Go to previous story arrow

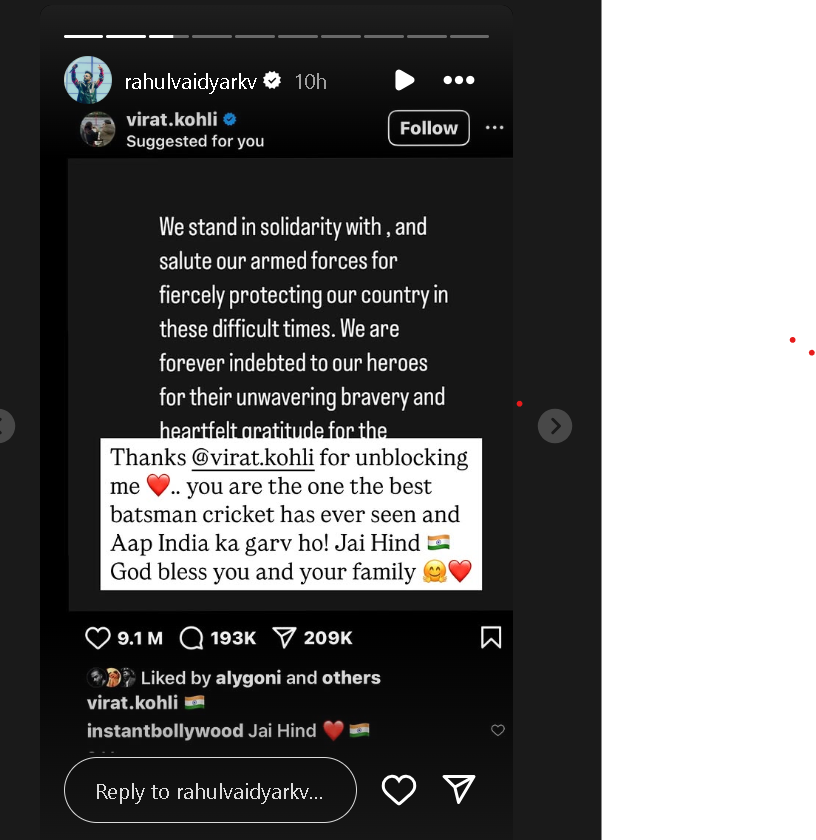[x=5, y=426]
